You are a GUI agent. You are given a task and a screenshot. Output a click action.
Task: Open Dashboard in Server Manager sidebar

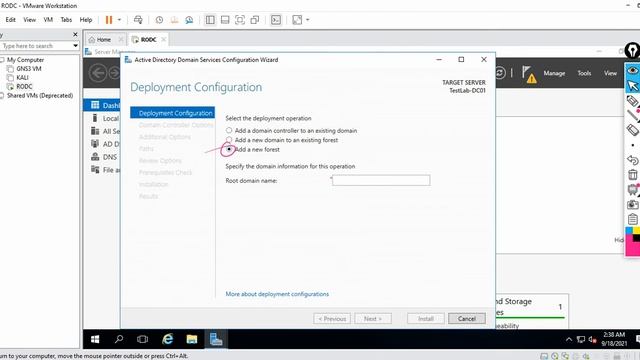coord(102,105)
